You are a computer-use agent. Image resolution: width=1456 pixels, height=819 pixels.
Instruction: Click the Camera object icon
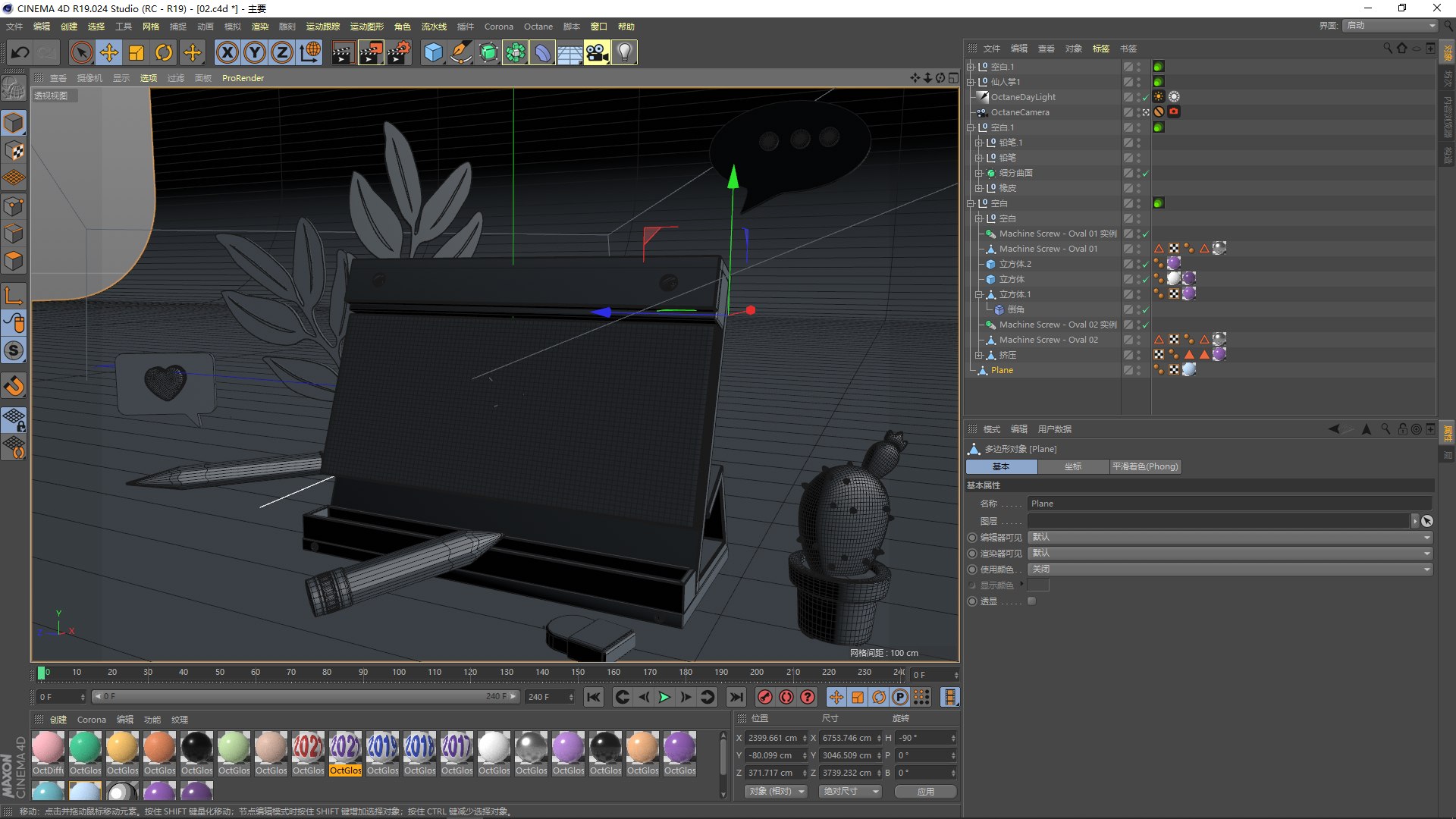tap(597, 52)
